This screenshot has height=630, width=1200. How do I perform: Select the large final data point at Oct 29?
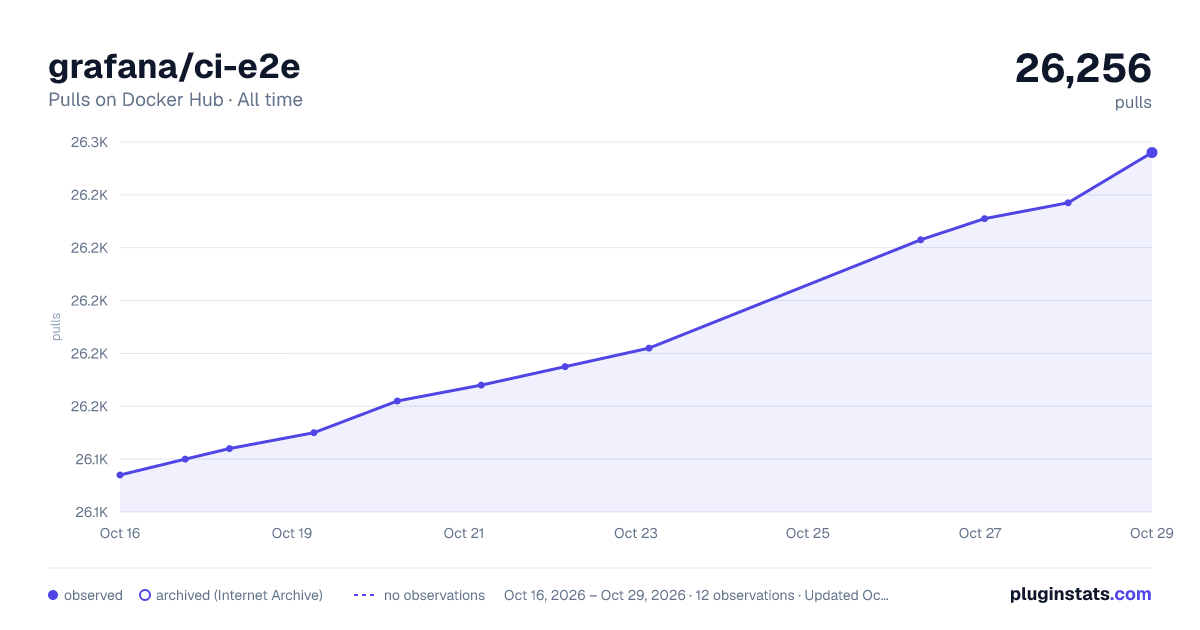point(1152,152)
